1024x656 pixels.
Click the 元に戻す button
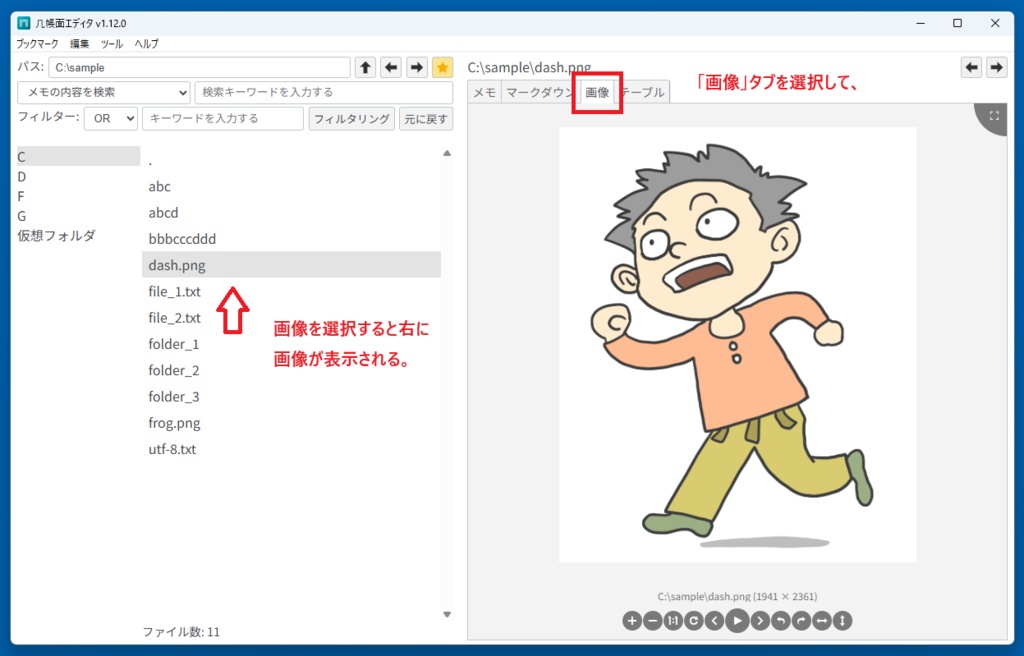point(426,118)
